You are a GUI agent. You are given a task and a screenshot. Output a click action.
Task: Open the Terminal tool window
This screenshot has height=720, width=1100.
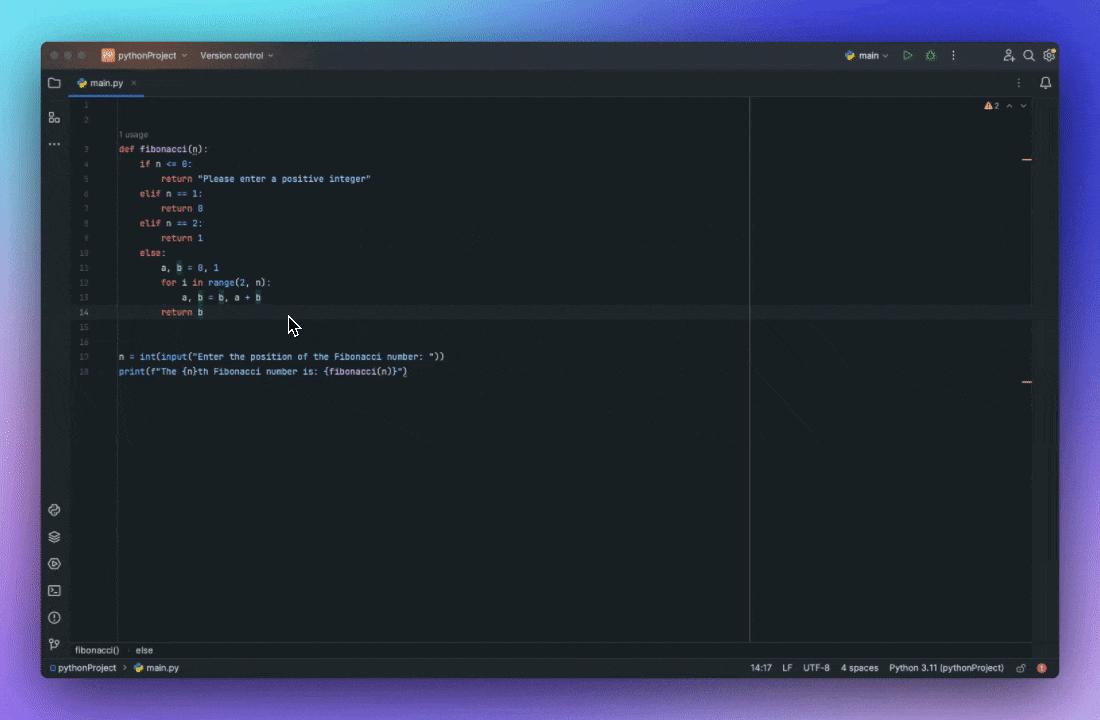[x=54, y=590]
